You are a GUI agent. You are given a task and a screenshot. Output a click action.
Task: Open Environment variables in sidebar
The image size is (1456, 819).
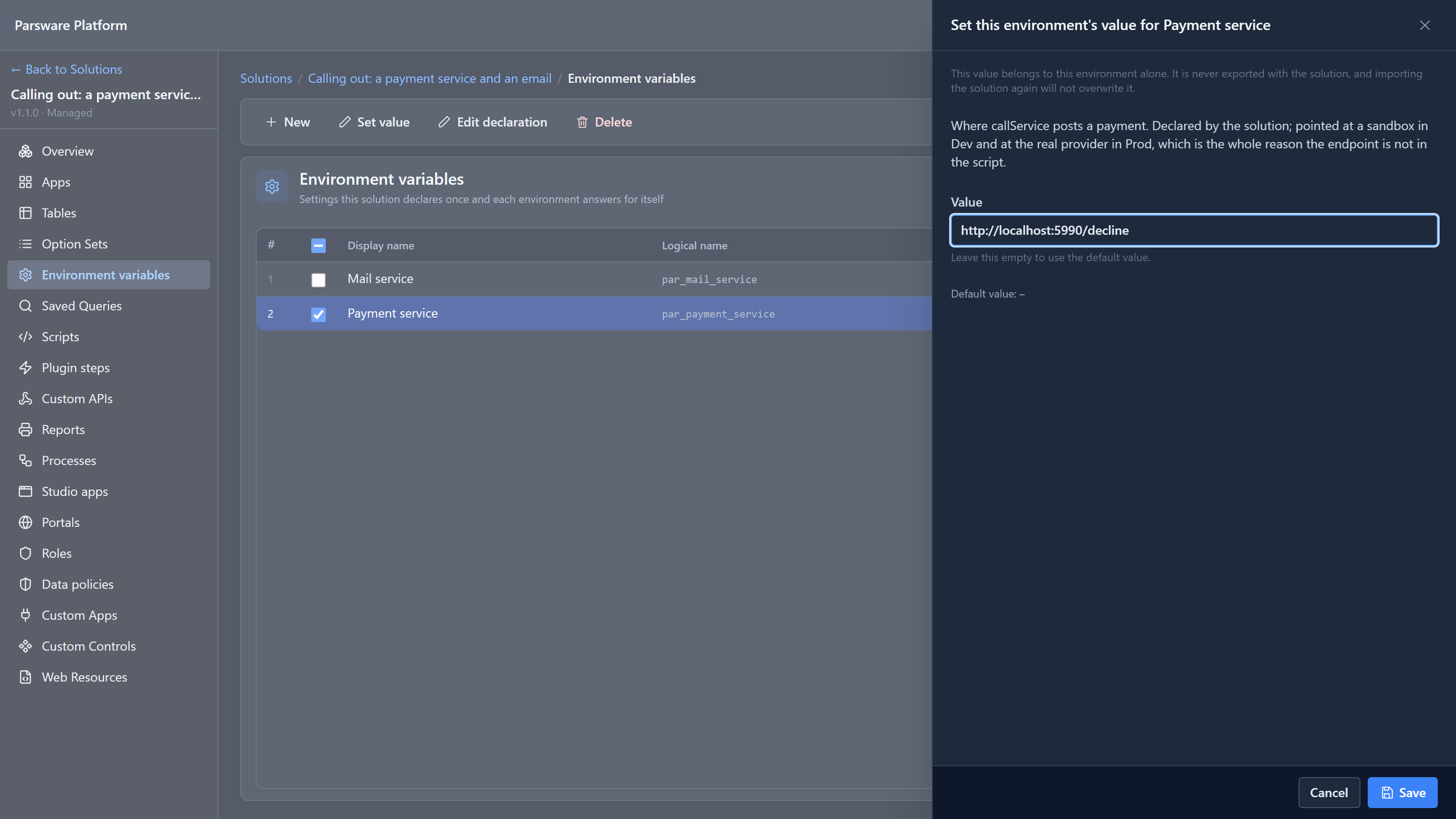click(109, 275)
